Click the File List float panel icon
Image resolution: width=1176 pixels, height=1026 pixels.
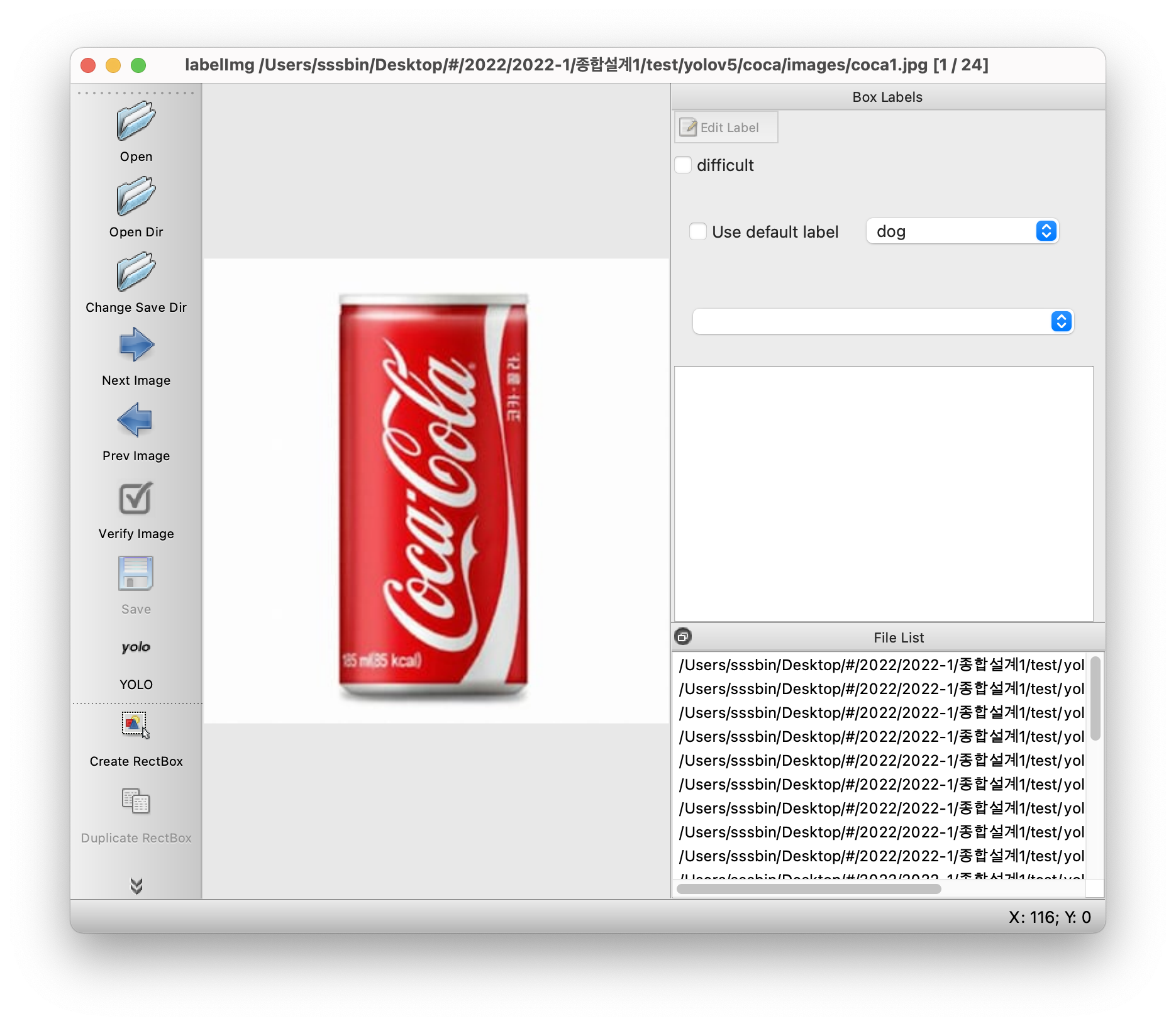click(x=683, y=637)
